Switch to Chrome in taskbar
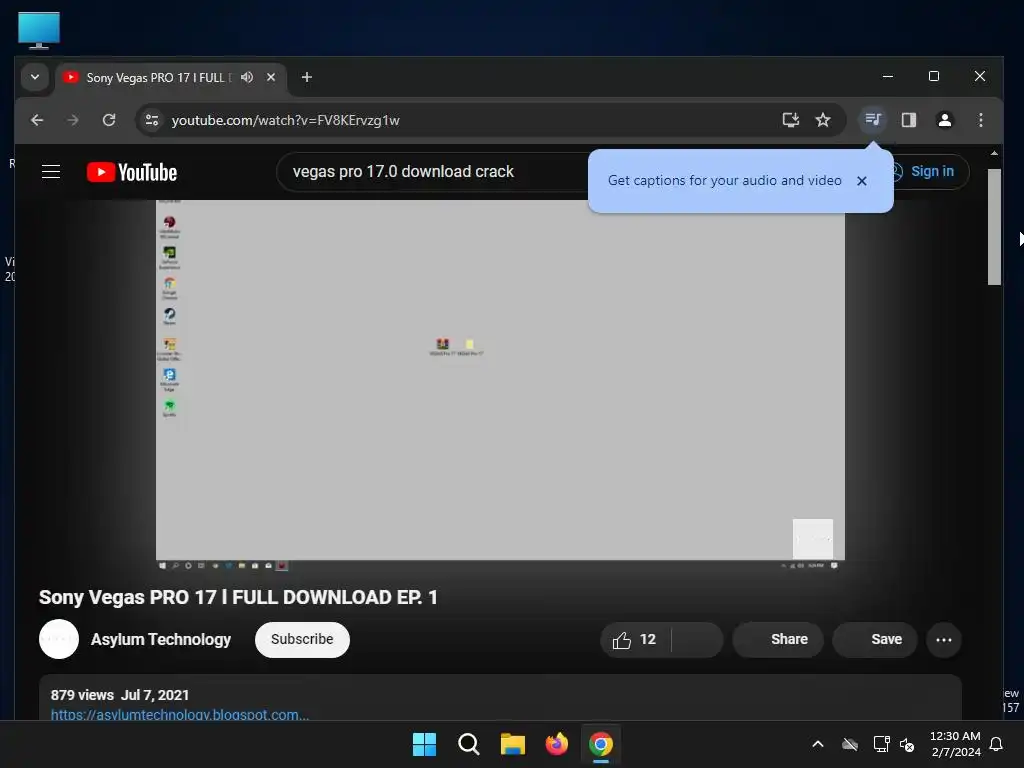The width and height of the screenshot is (1024, 768). click(x=601, y=744)
